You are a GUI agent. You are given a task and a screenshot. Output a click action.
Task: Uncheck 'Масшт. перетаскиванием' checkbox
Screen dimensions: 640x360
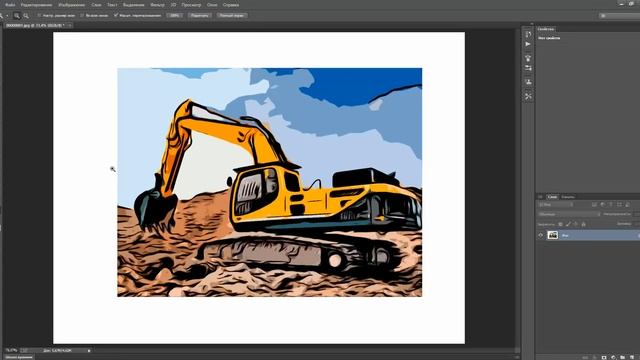tap(116, 16)
